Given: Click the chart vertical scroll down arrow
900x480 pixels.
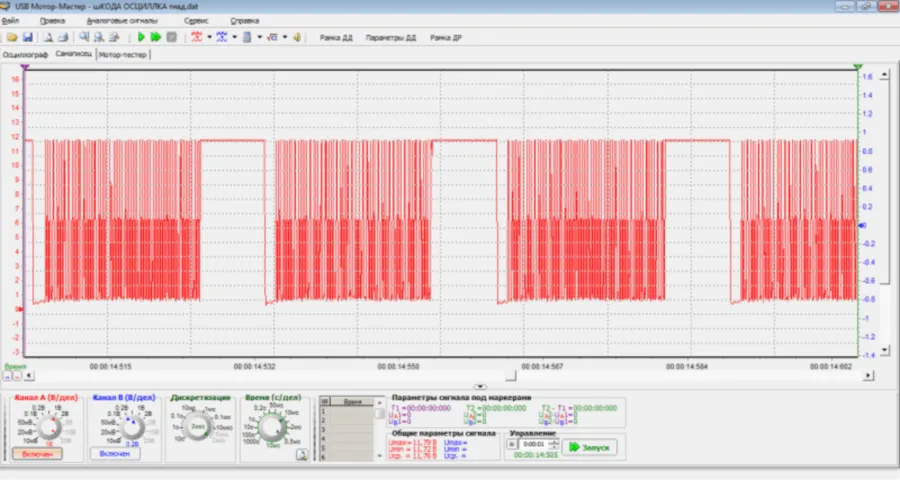Looking at the screenshot, I should click(x=884, y=349).
